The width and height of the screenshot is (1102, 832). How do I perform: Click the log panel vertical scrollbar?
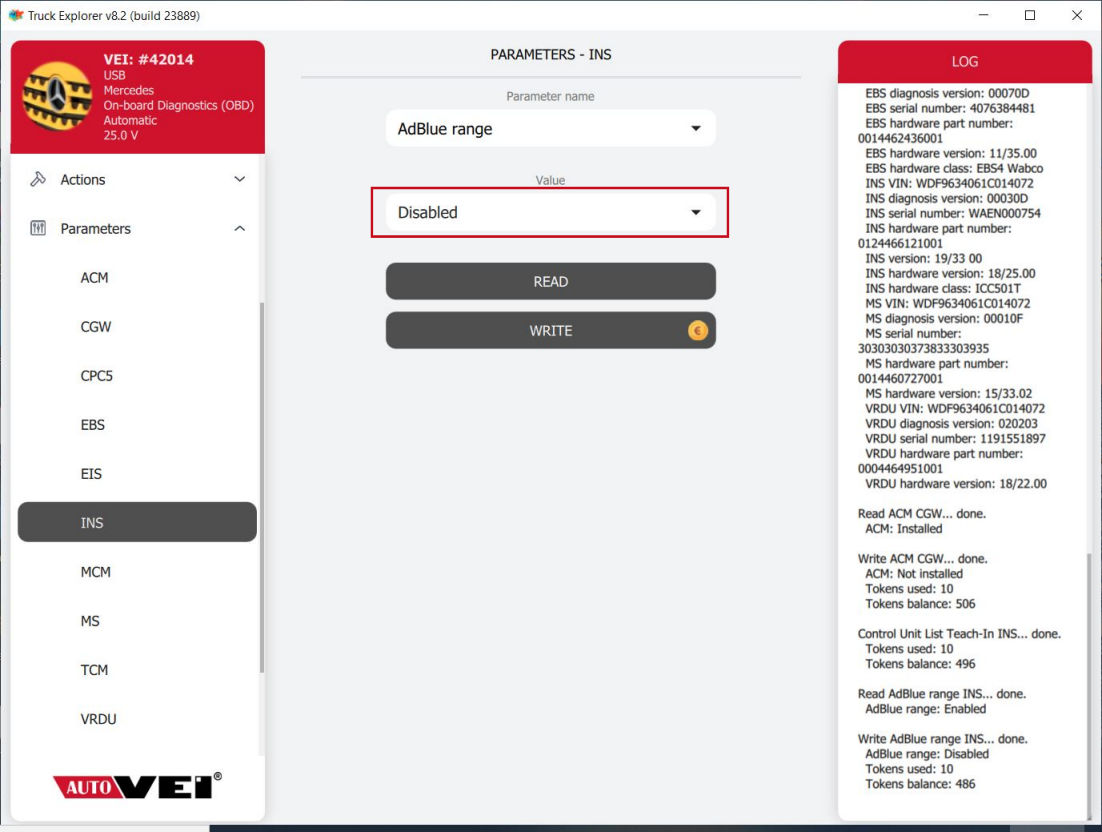[x=1088, y=680]
